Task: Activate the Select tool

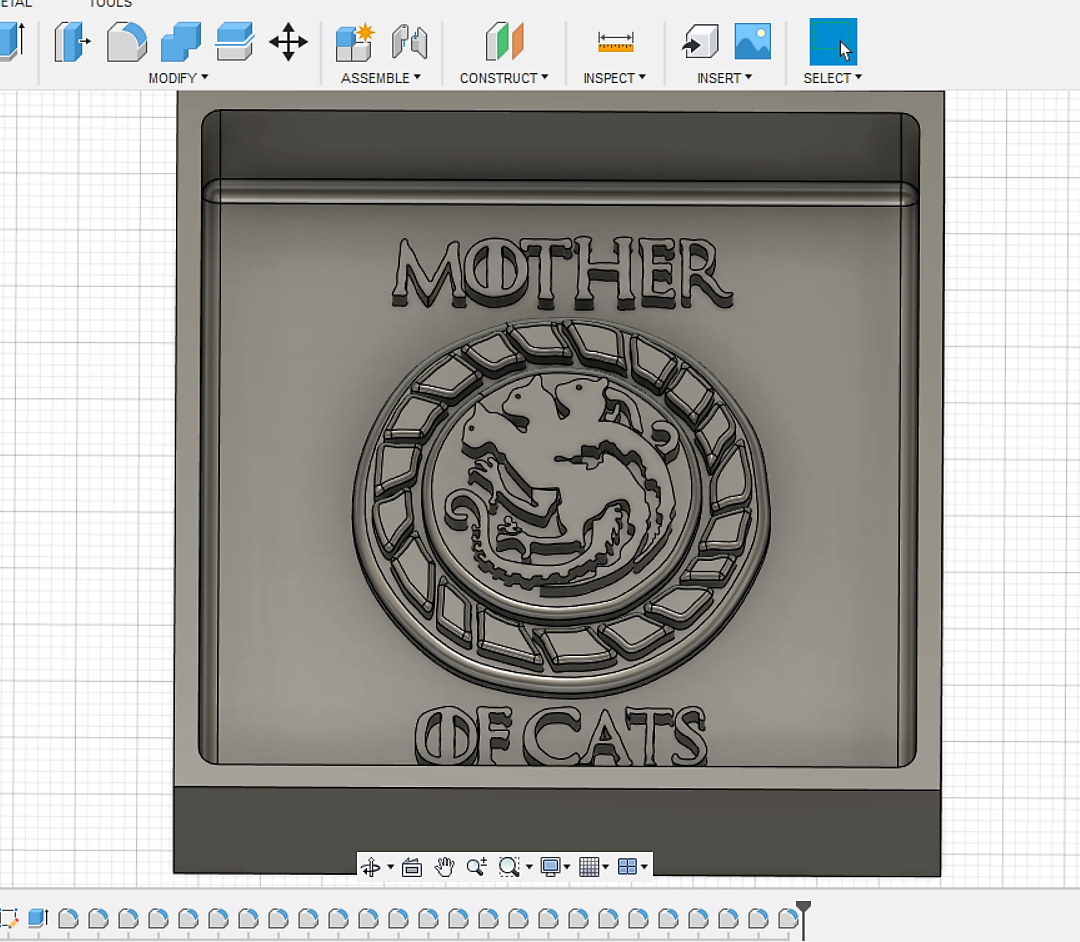Action: click(x=833, y=42)
